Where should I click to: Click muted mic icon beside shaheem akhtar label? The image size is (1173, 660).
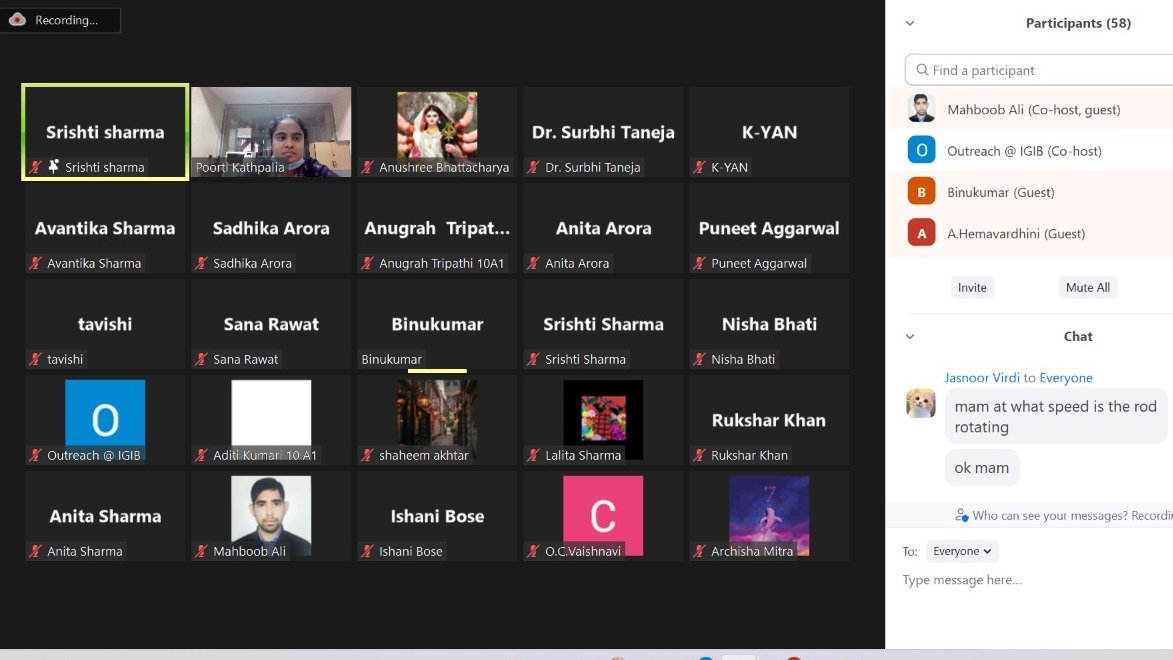click(x=367, y=455)
